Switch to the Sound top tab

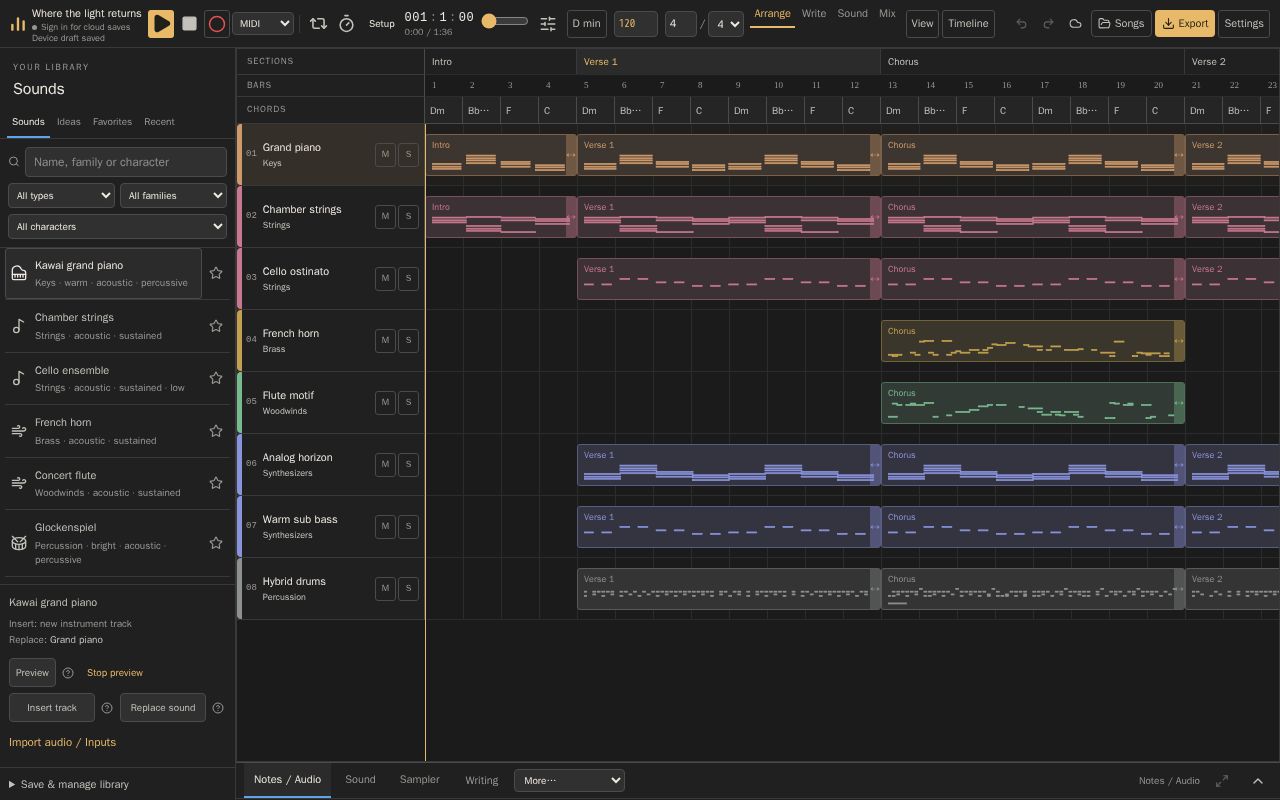(852, 14)
